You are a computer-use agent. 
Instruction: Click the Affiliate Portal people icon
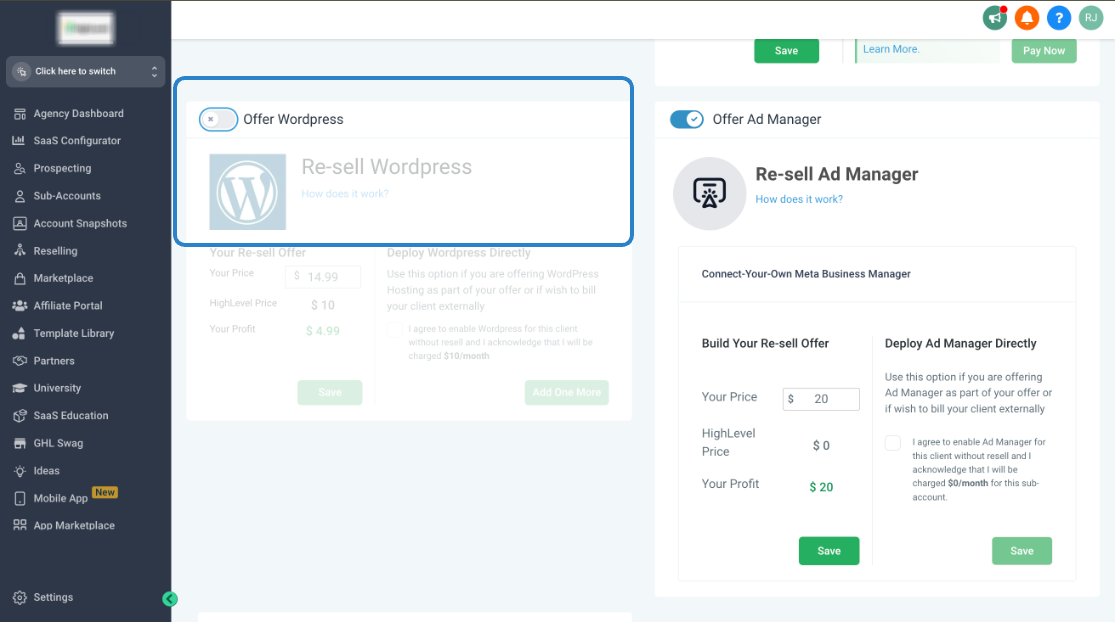coord(20,306)
